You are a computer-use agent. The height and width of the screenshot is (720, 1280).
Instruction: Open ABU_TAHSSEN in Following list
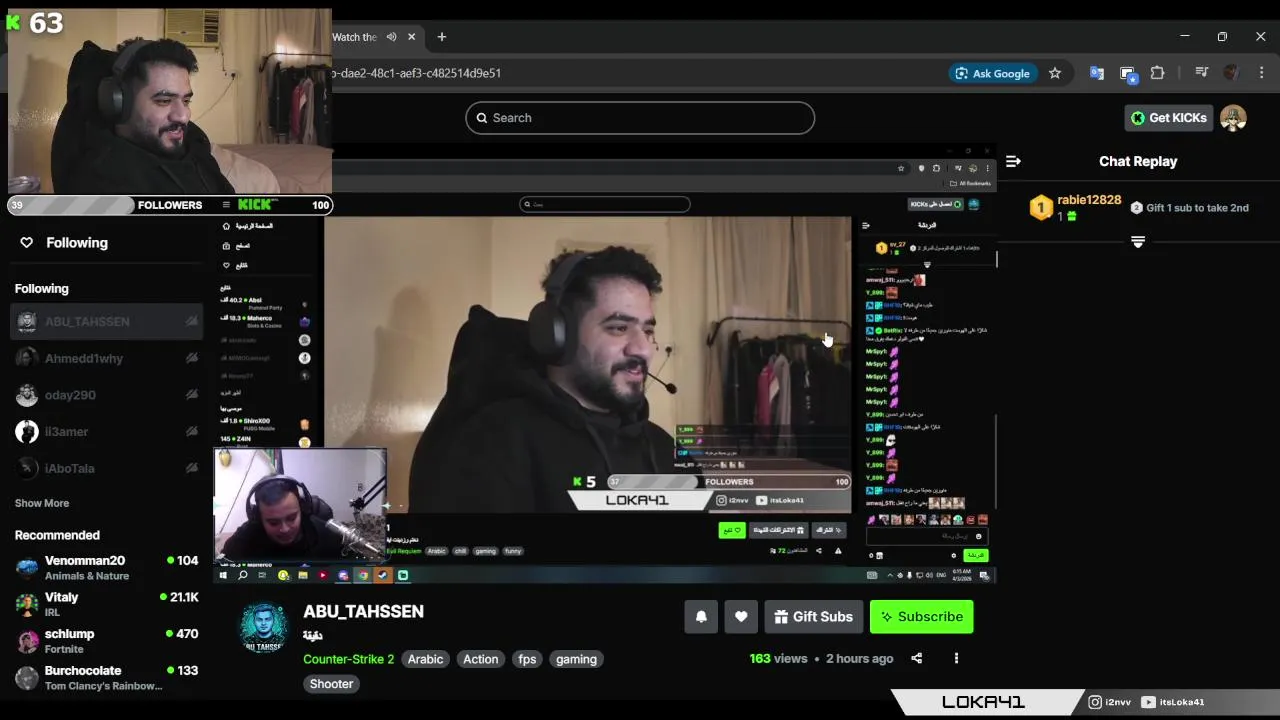click(x=106, y=322)
